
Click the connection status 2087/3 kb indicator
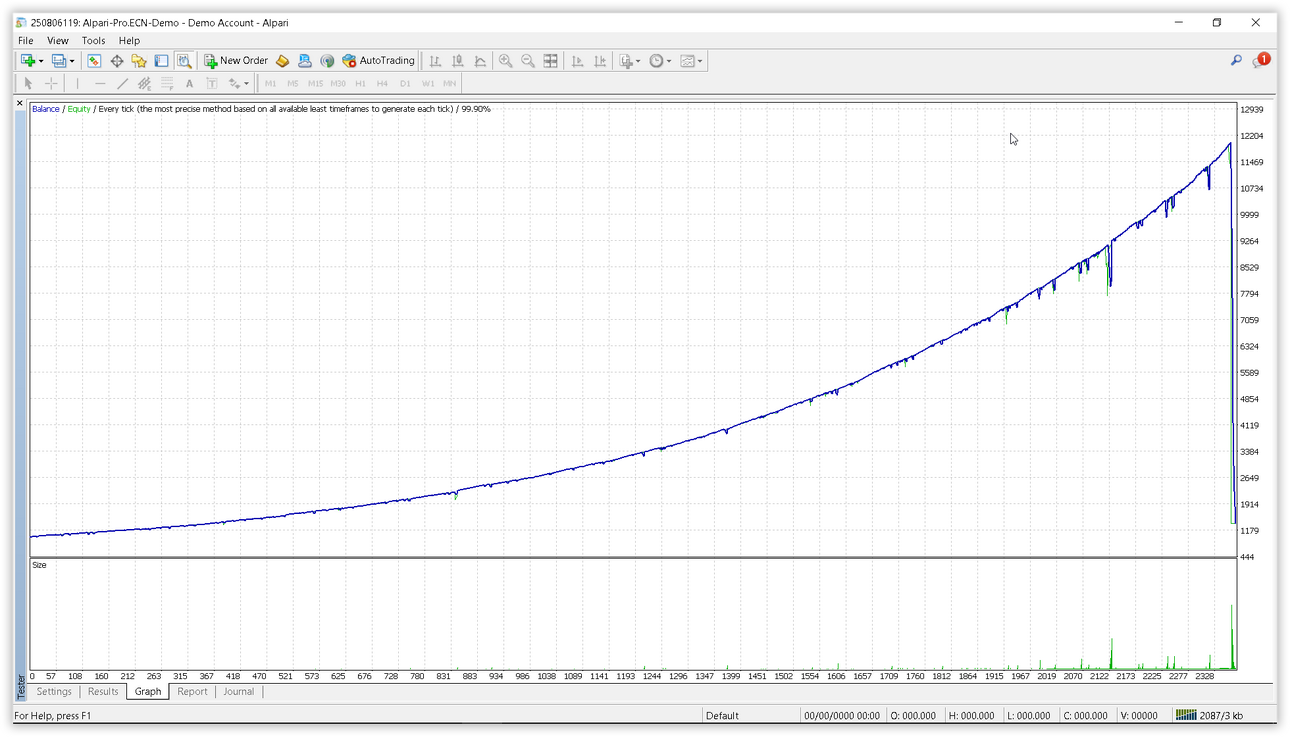[x=1210, y=715]
